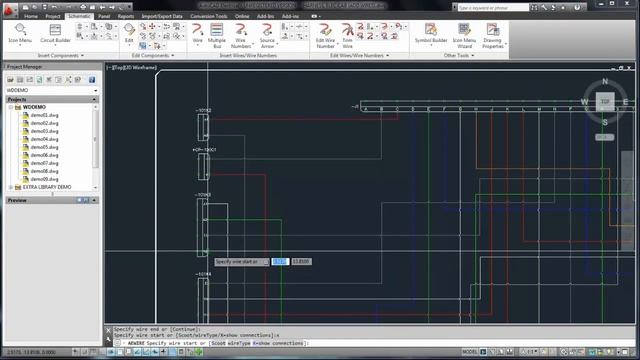This screenshot has height=360, width=640.
Task: Launch the Symbol Builder
Action: [x=431, y=33]
